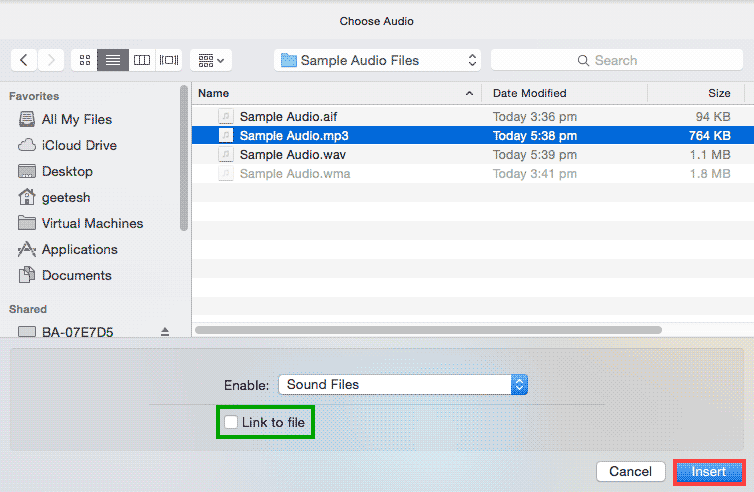Switch to Cover Flow view
Viewport: 754px width, 492px height.
[169, 60]
